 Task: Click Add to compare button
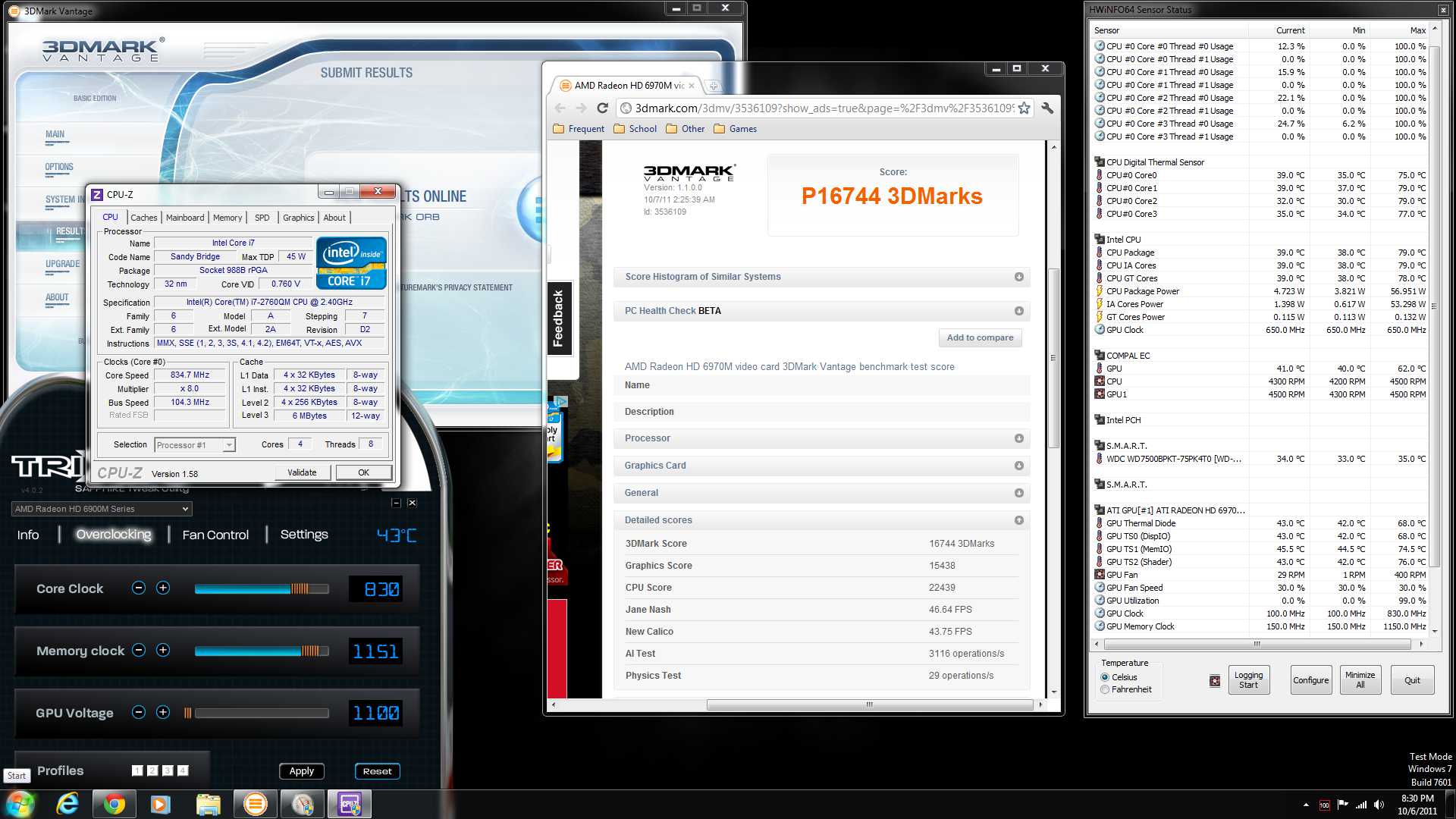(x=980, y=337)
